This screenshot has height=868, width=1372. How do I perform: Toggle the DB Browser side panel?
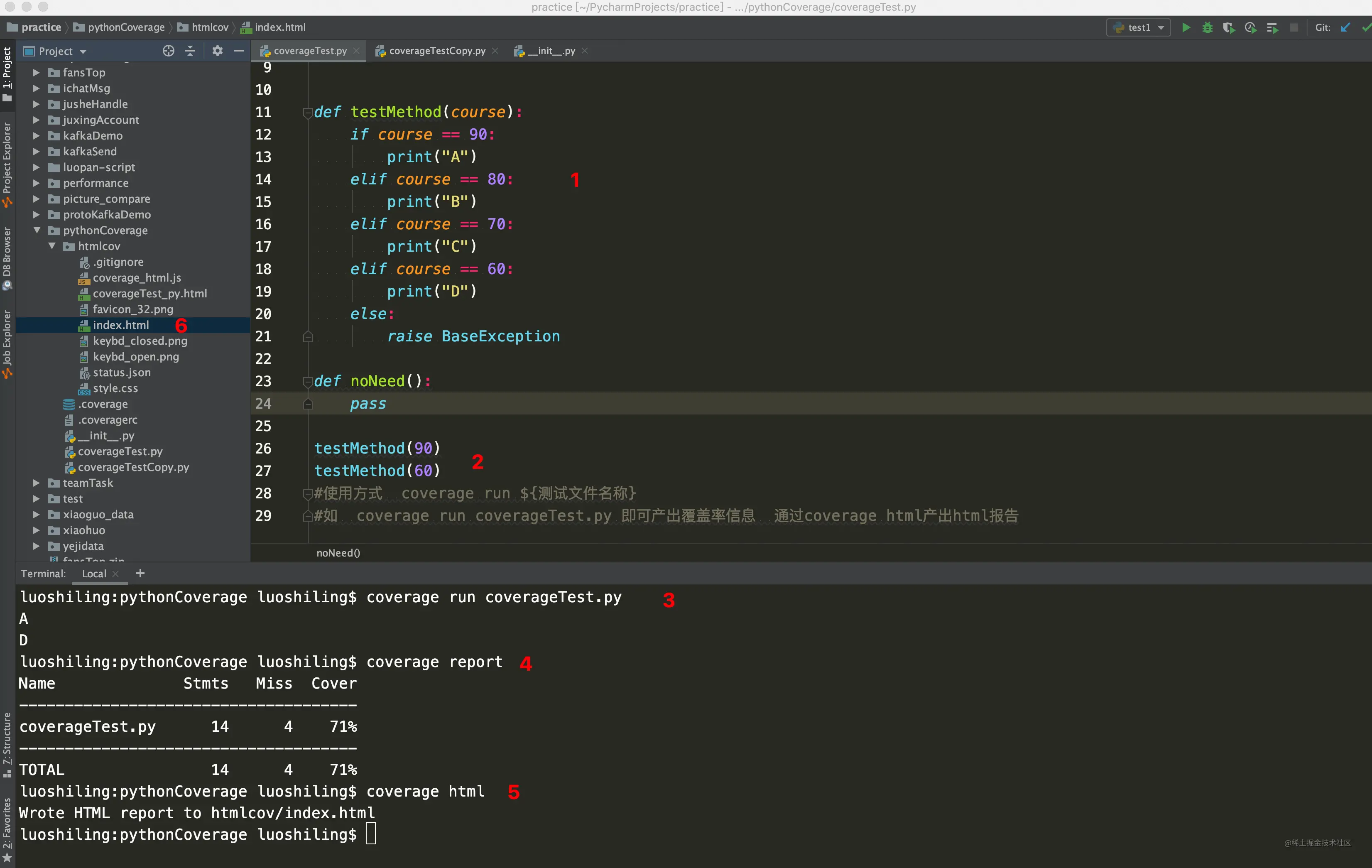coord(7,259)
